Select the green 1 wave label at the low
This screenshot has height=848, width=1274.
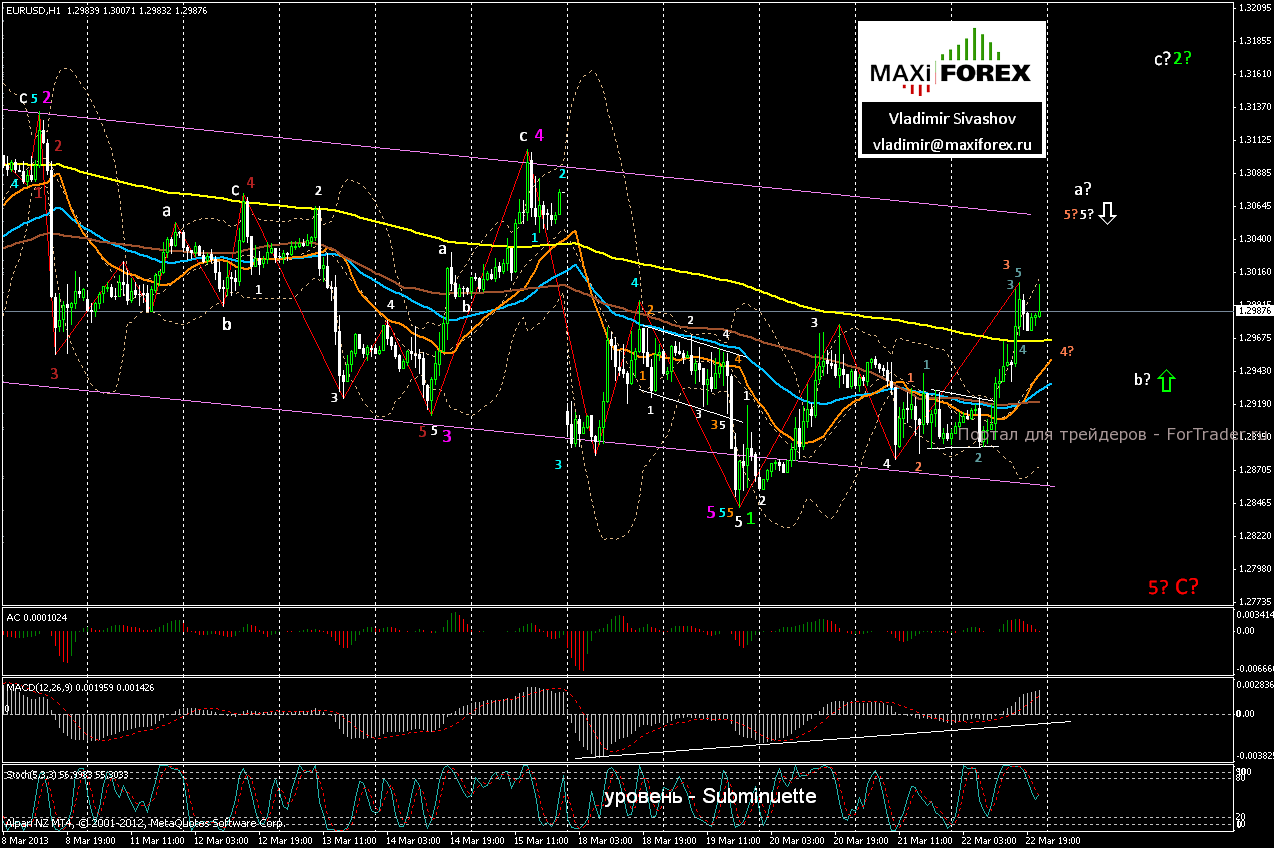point(750,518)
